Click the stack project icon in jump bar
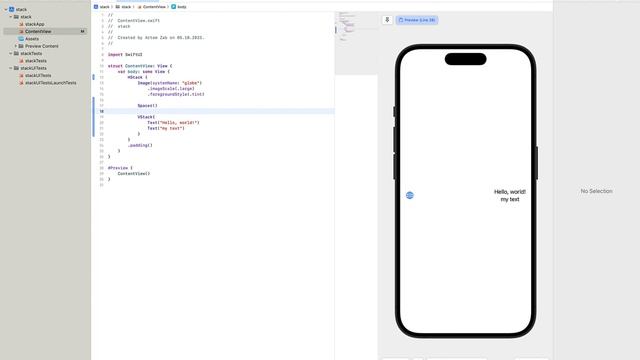Screen dimensions: 640x360 point(96,7)
